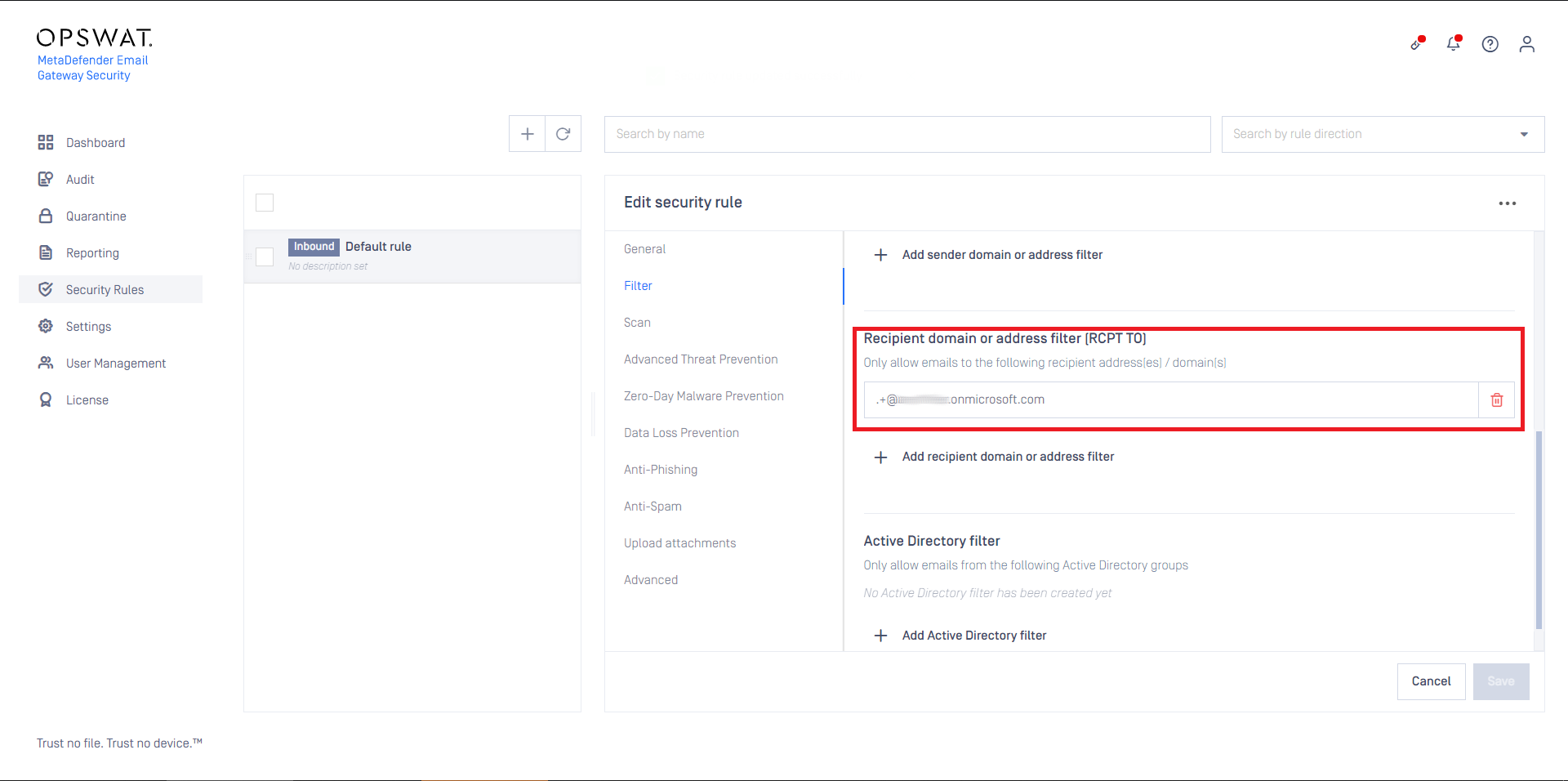
Task: Click the add new rule plus icon
Action: (x=528, y=134)
